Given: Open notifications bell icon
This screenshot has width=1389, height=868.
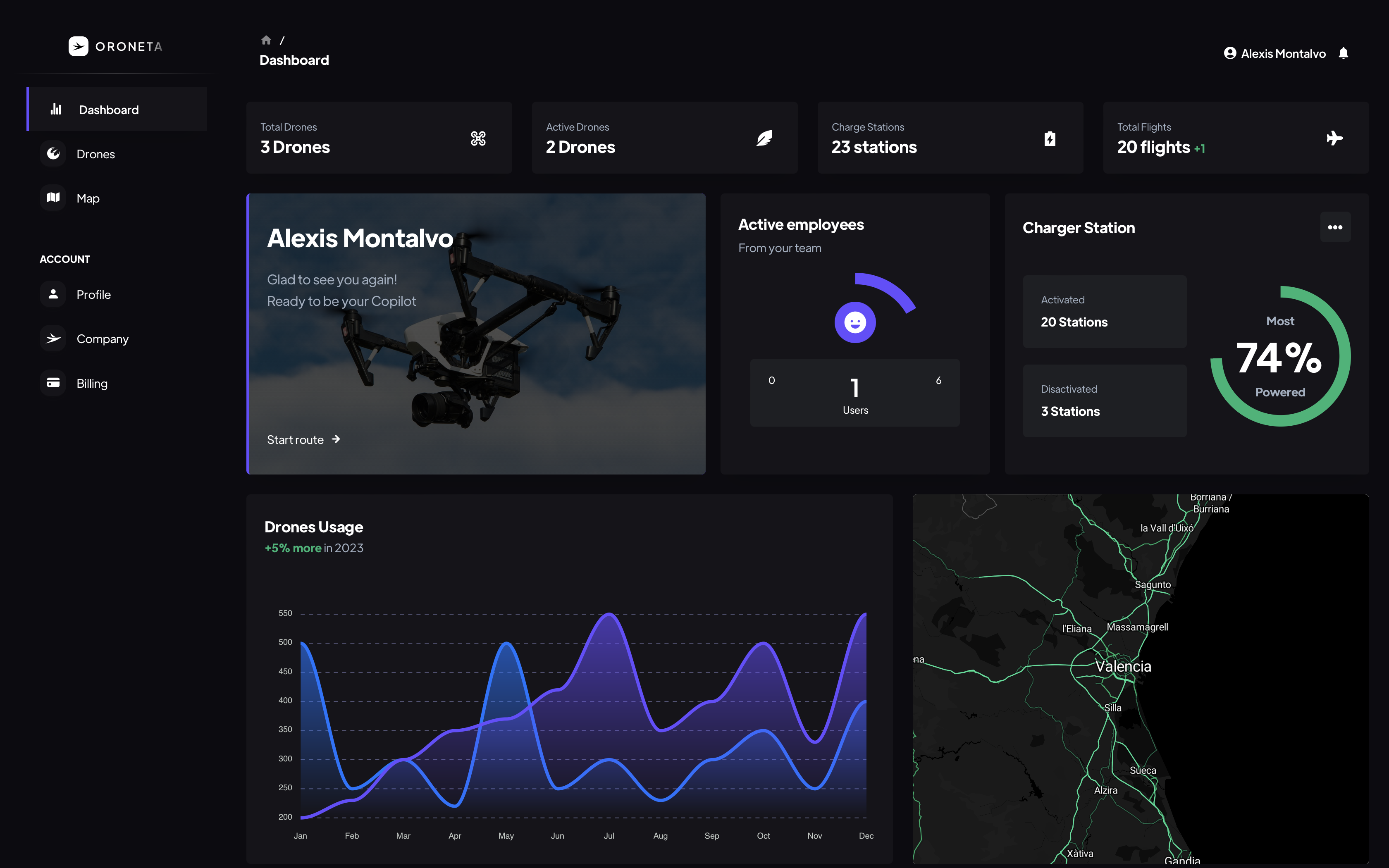Looking at the screenshot, I should (1343, 53).
